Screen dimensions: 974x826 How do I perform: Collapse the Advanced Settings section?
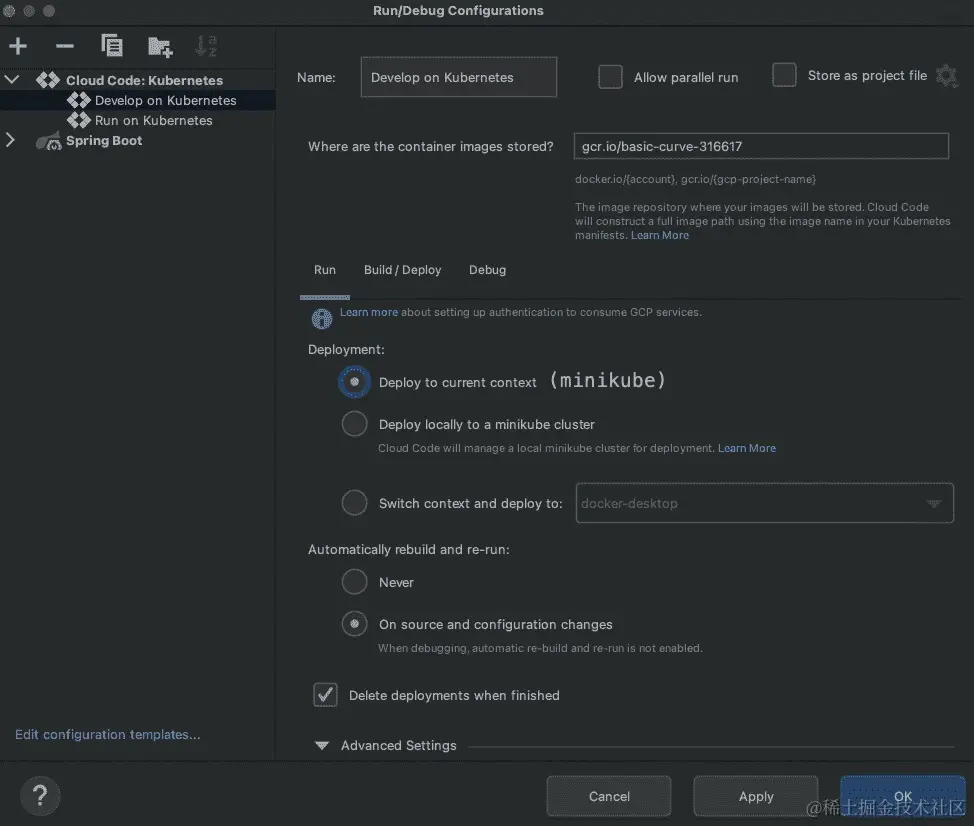click(321, 745)
